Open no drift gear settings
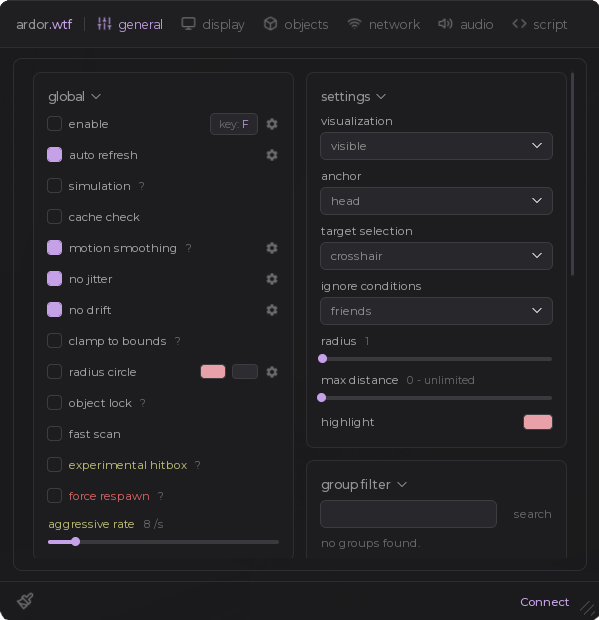 pos(272,310)
